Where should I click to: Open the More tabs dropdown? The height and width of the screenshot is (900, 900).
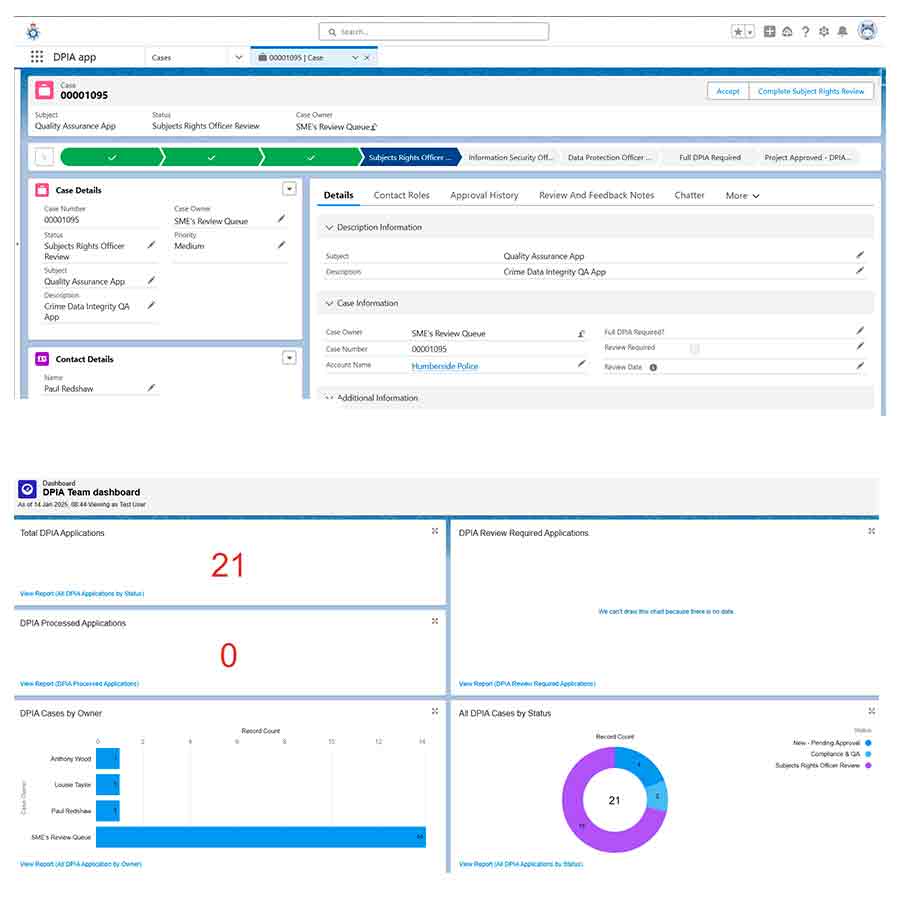(742, 196)
